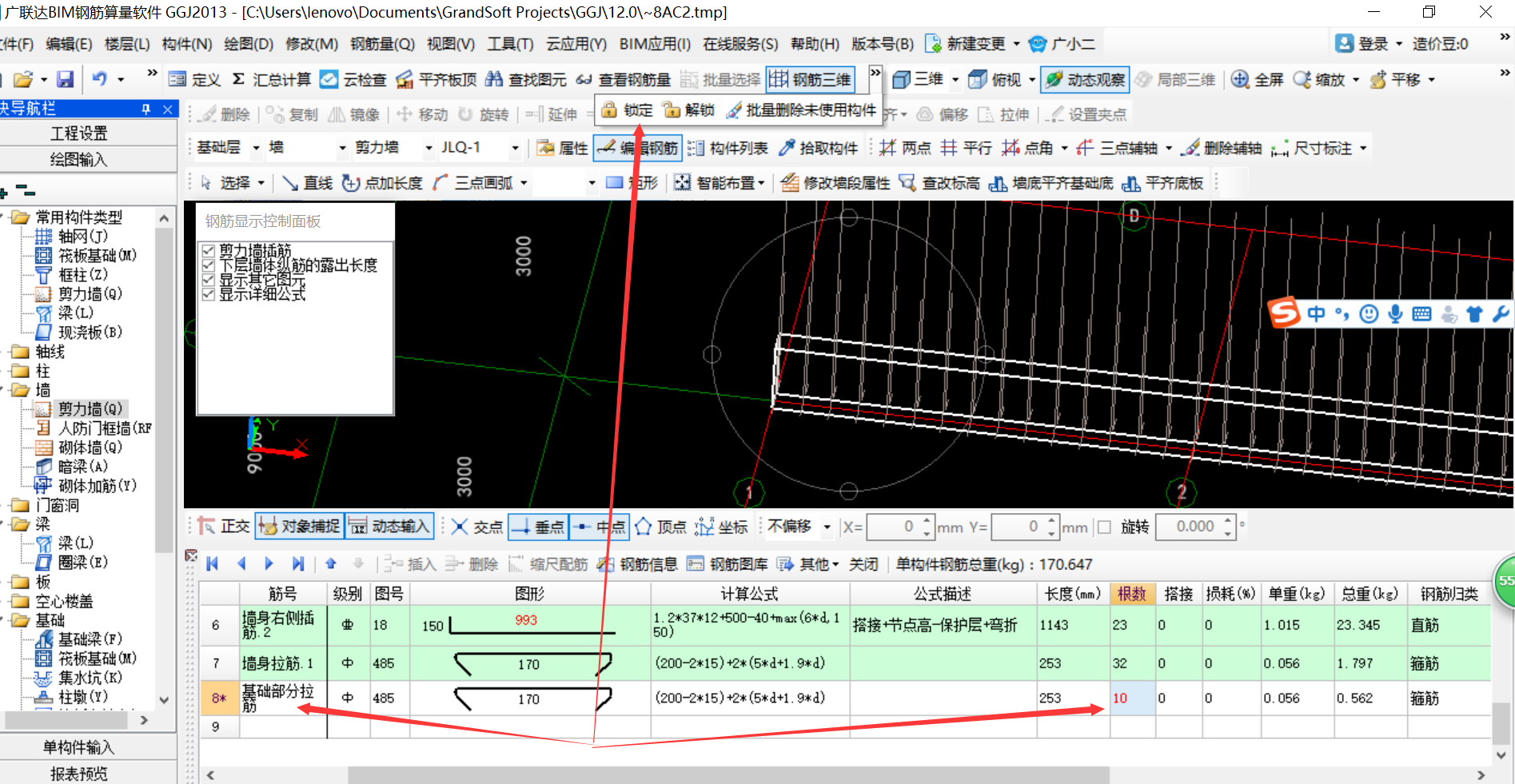Toggle 正交 ortho mode
This screenshot has width=1515, height=784.
pos(224,526)
